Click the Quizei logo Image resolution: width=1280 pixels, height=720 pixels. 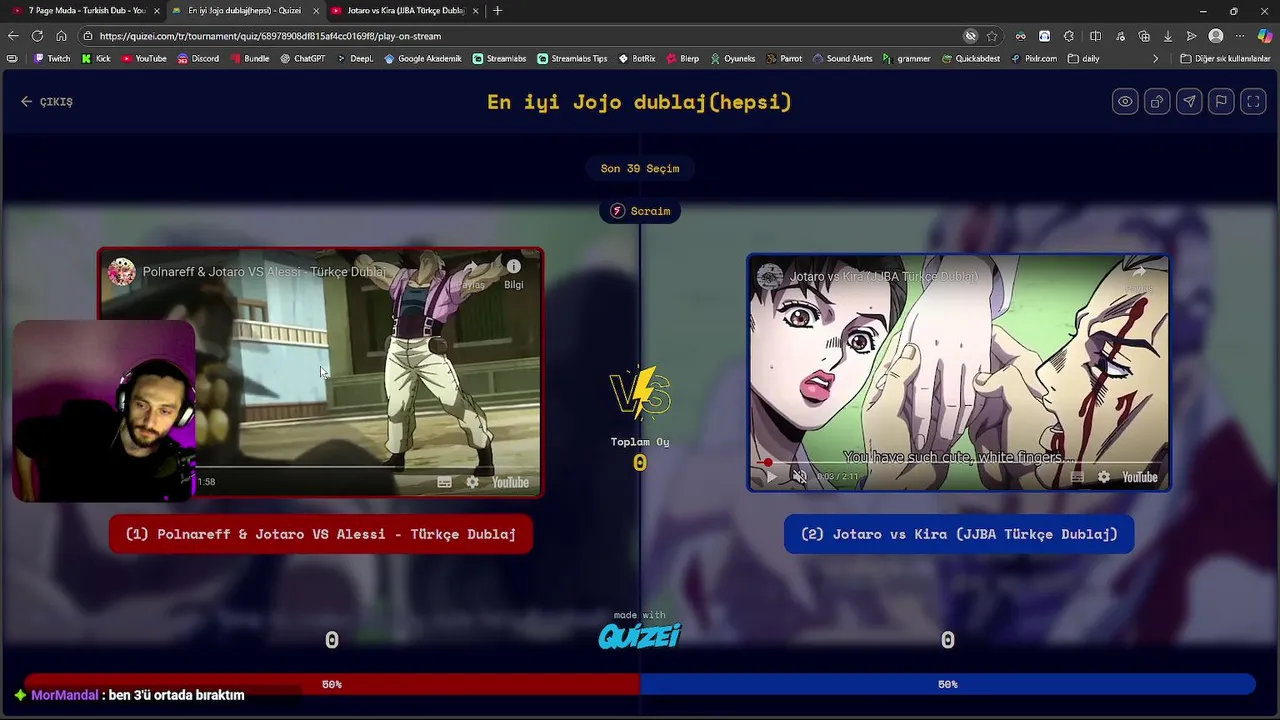click(640, 636)
